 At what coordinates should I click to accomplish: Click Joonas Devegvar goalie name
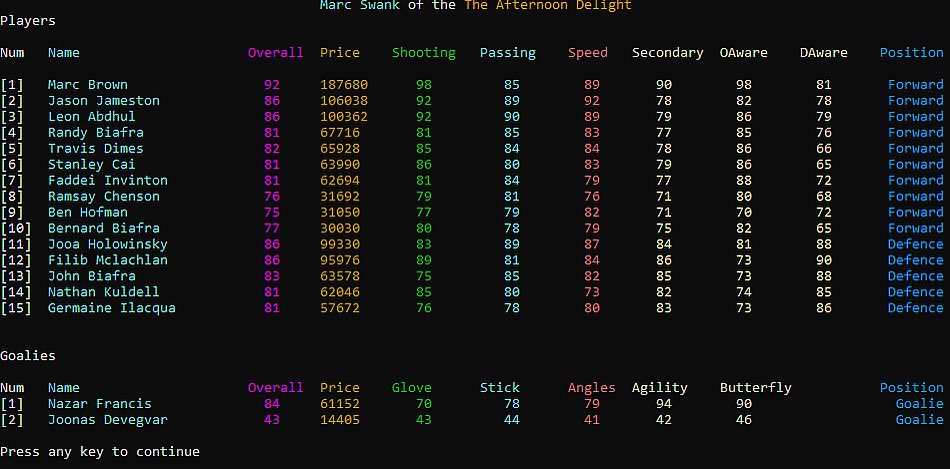tap(108, 419)
